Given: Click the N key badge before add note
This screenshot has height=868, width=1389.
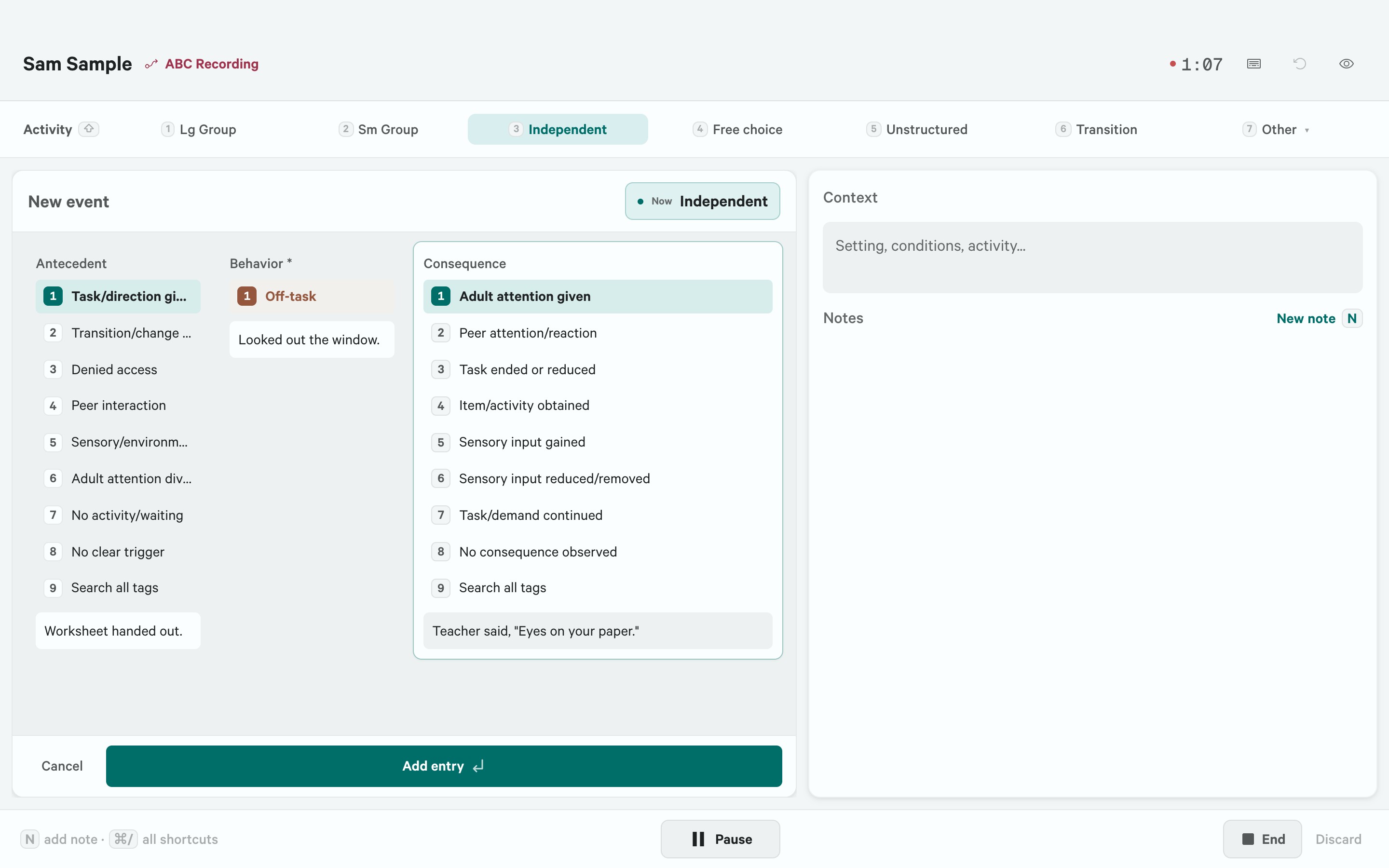Looking at the screenshot, I should tap(30, 839).
